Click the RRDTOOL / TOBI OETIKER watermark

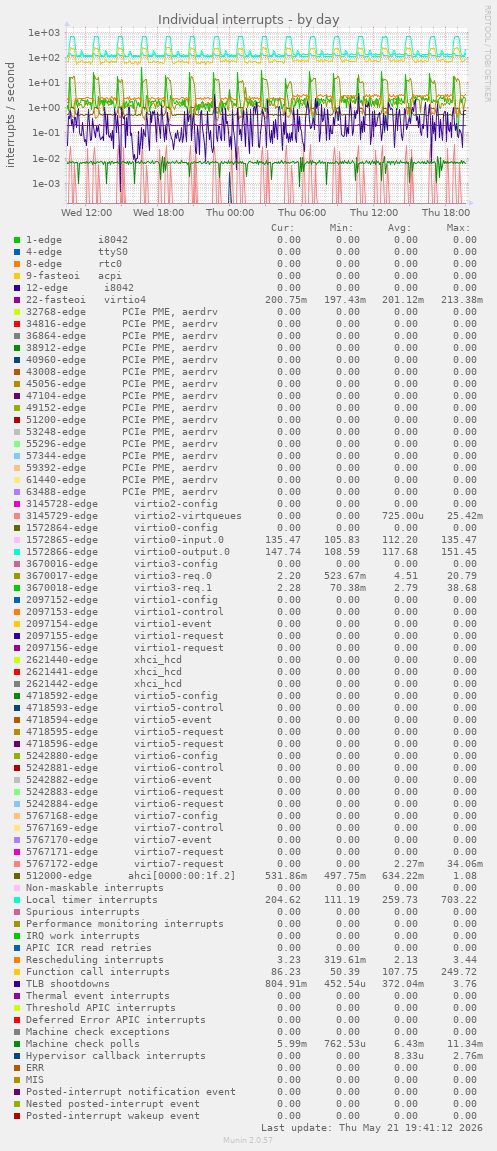click(487, 54)
